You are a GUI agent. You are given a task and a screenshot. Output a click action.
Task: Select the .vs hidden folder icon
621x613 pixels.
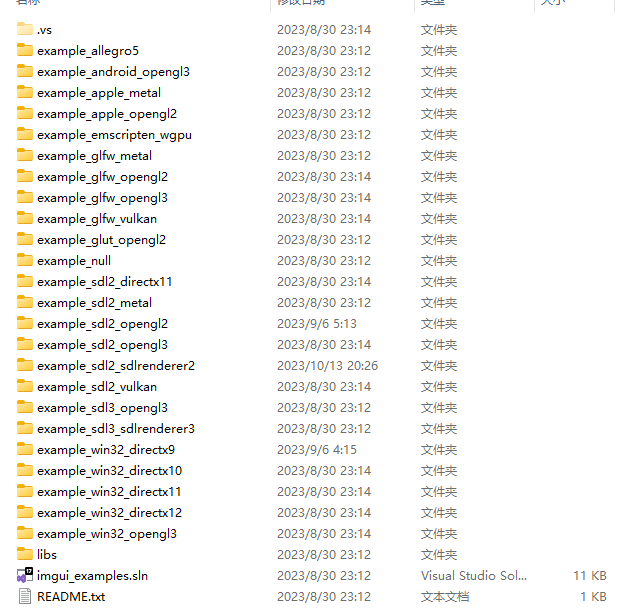coord(25,29)
